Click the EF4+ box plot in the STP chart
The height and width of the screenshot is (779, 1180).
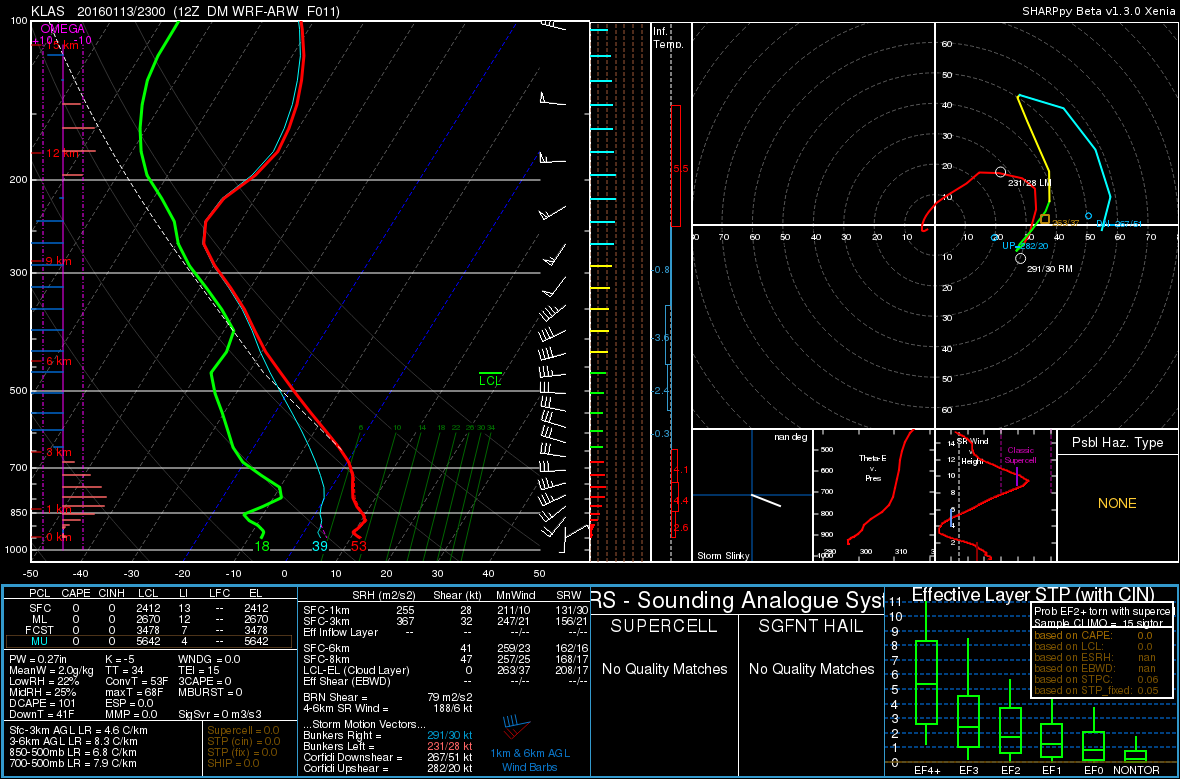coord(927,682)
